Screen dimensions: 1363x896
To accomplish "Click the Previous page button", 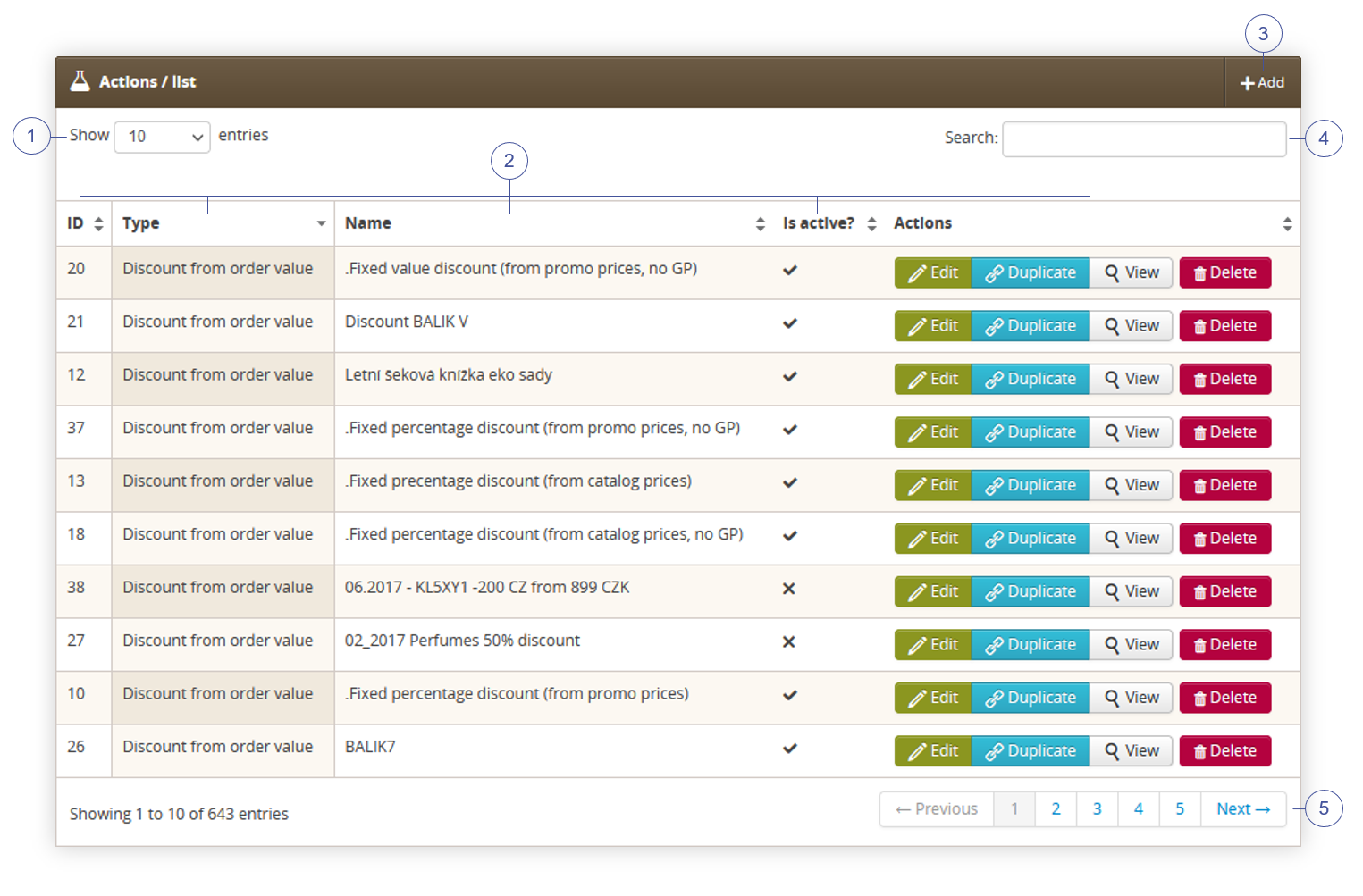I will pos(937,809).
